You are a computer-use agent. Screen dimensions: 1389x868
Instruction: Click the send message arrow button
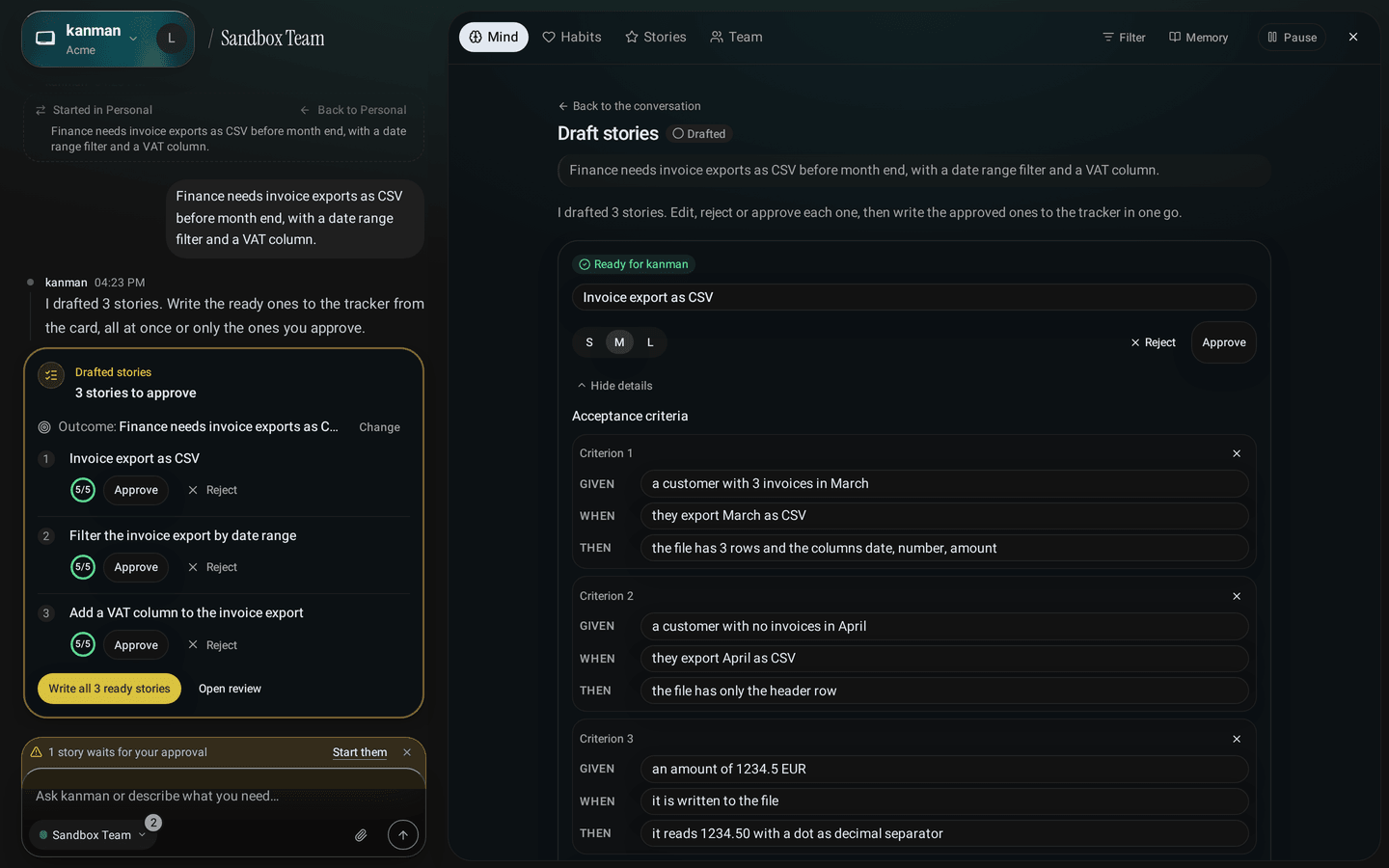pos(403,835)
